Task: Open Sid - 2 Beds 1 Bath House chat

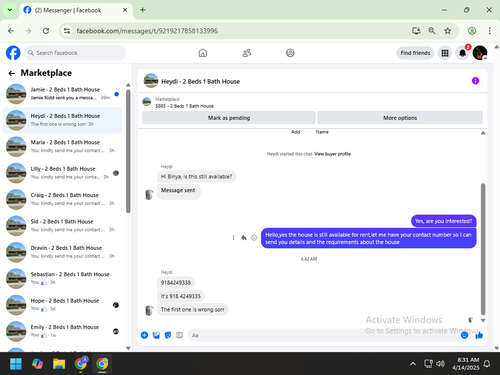Action: pos(62,225)
